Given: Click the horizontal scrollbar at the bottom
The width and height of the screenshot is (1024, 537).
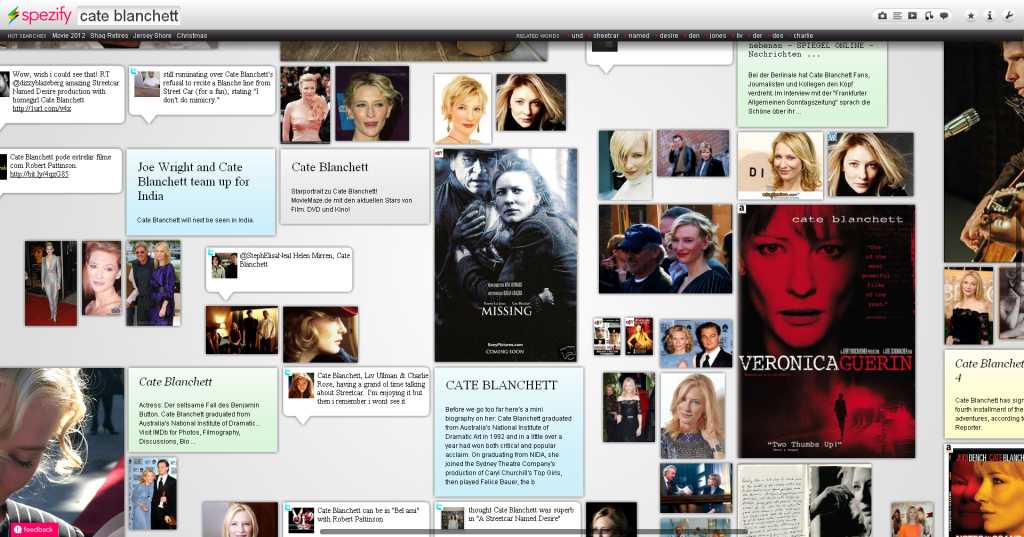Looking at the screenshot, I should (x=534, y=532).
